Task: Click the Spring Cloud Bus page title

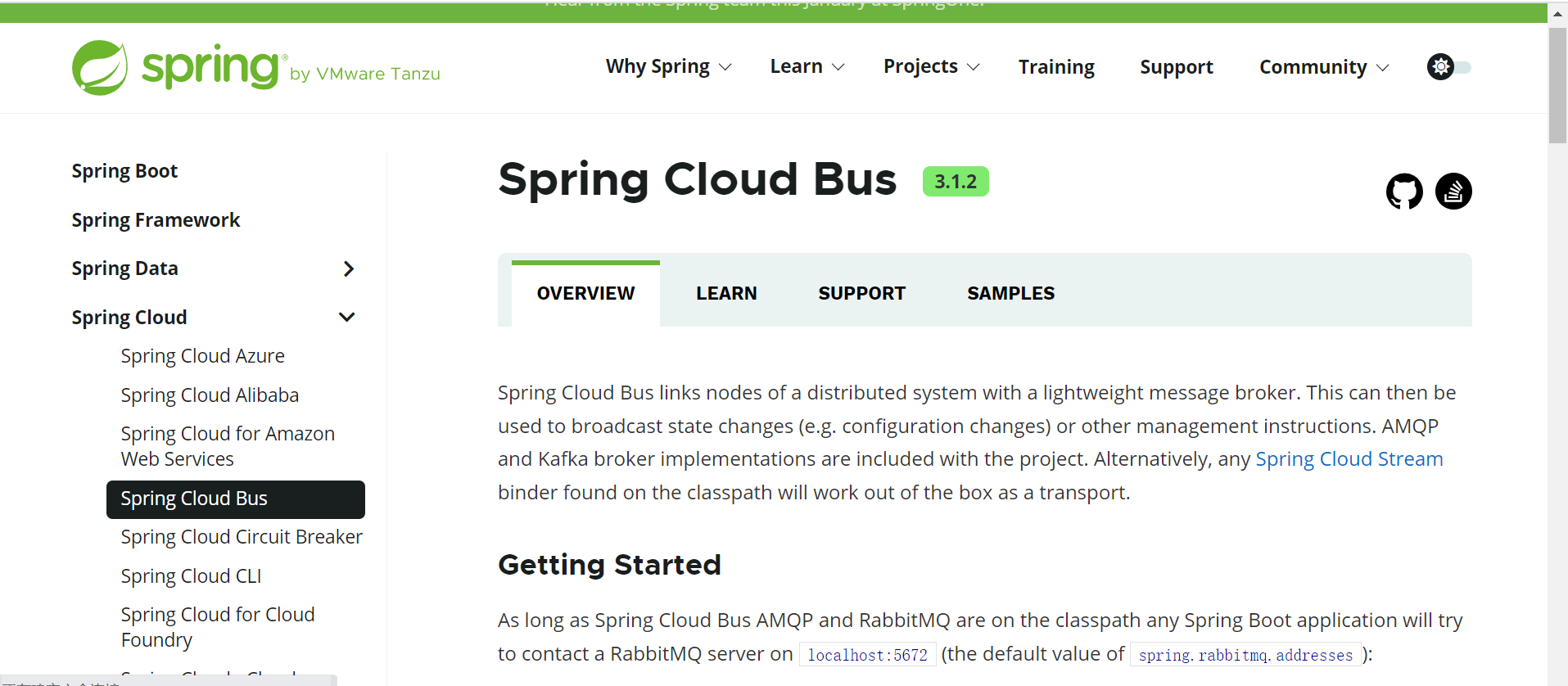Action: coord(698,179)
